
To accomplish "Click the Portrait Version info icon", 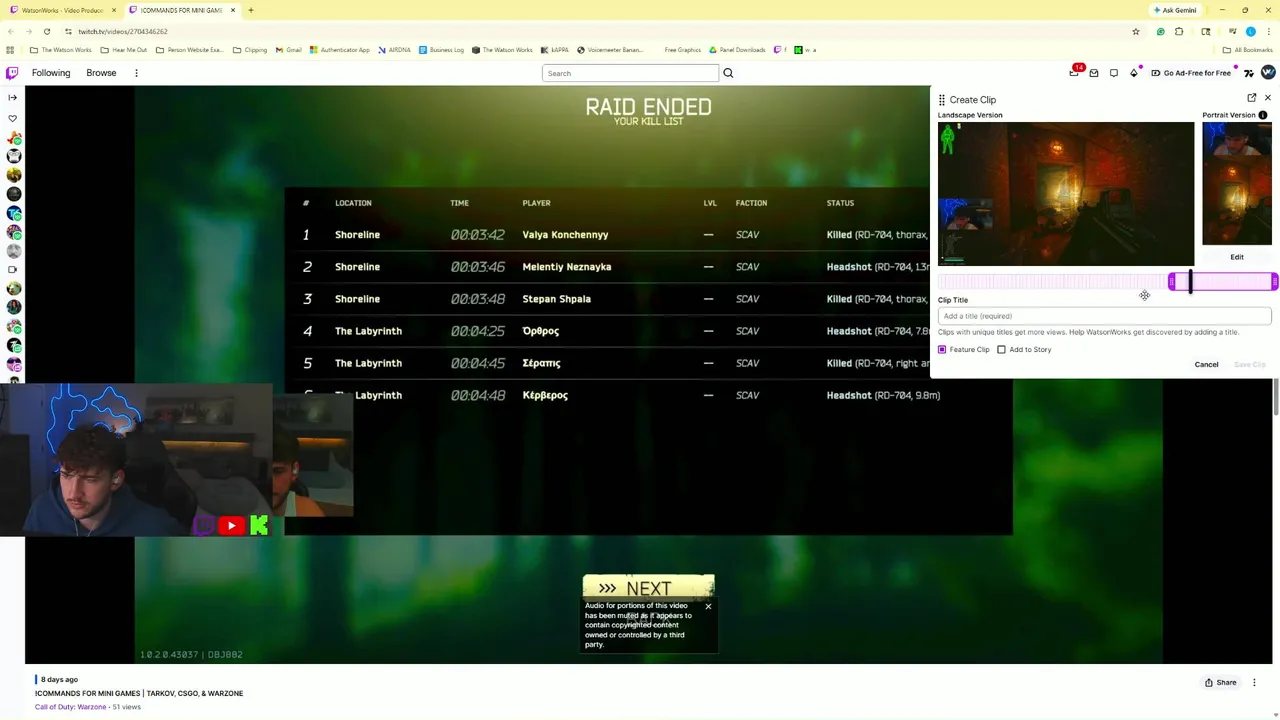I will [x=1263, y=115].
